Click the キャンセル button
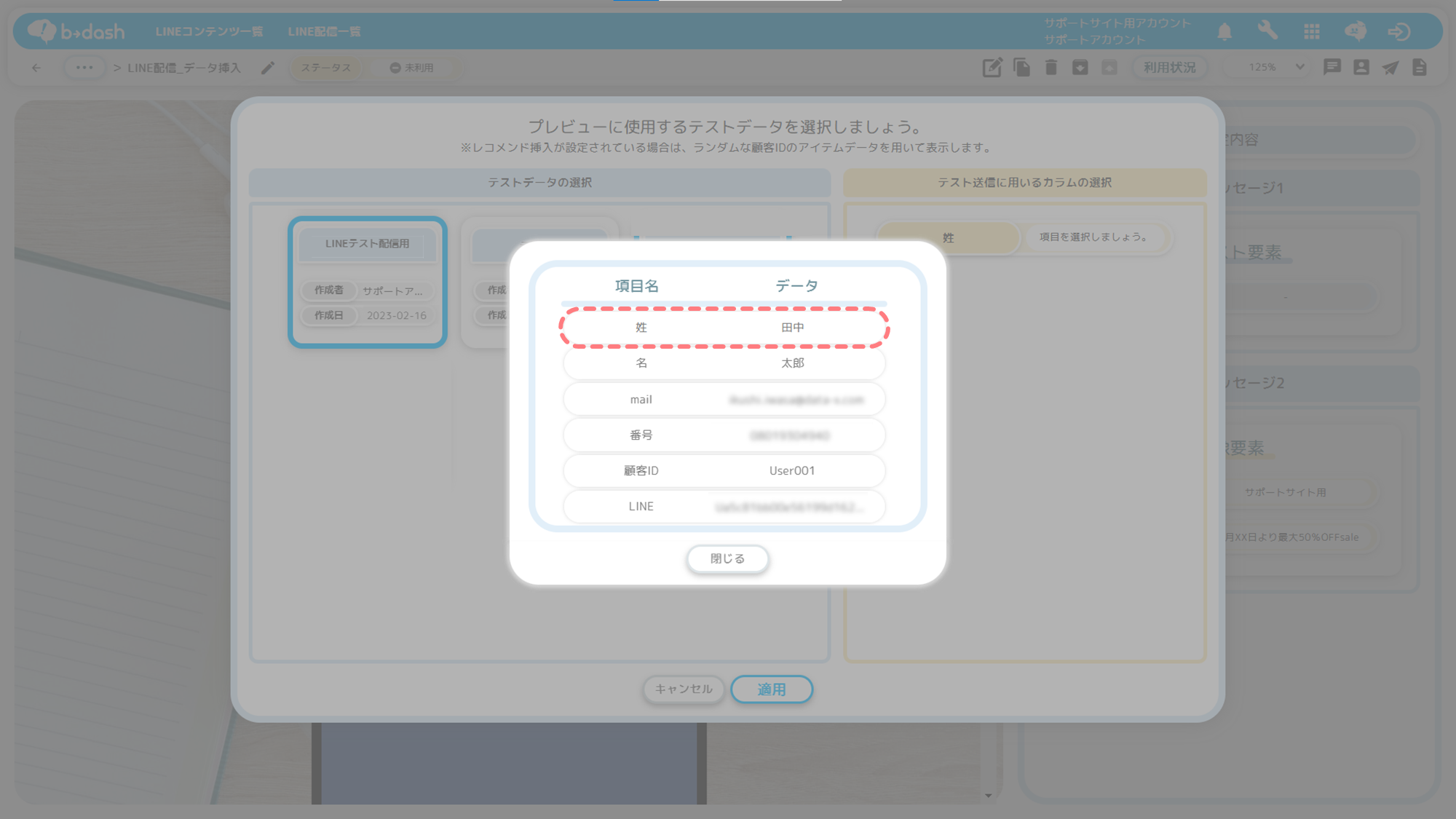1456x819 pixels. [x=683, y=689]
